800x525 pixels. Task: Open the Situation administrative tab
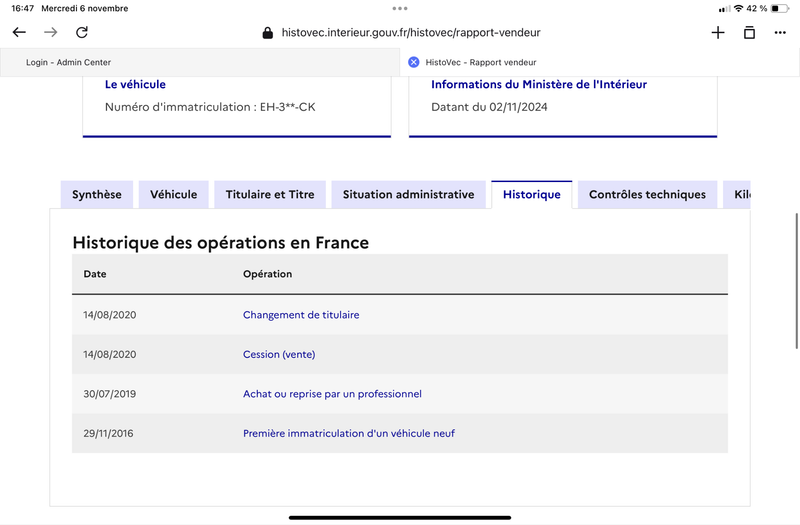(x=409, y=194)
